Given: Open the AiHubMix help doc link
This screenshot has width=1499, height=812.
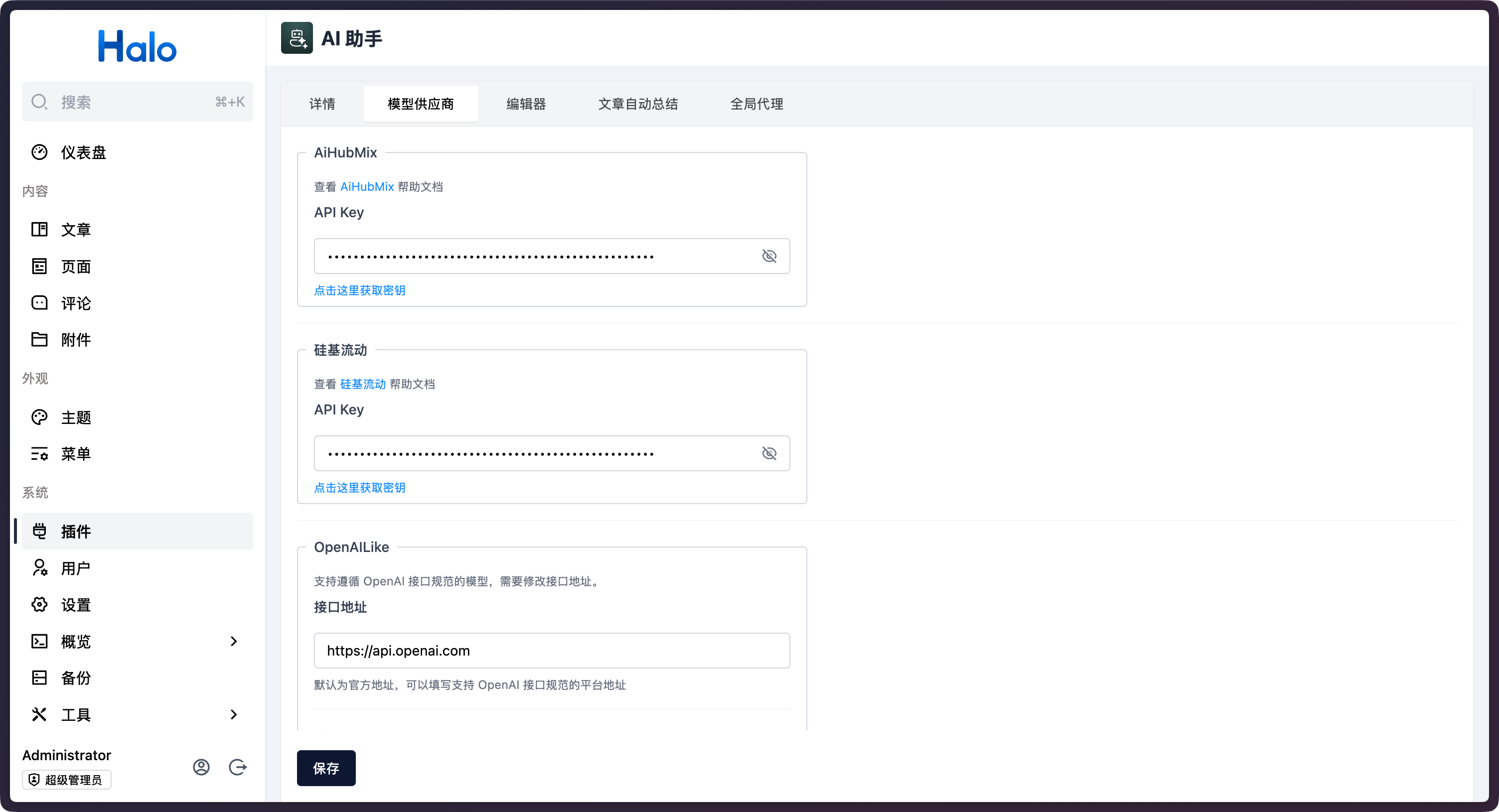Looking at the screenshot, I should point(367,187).
